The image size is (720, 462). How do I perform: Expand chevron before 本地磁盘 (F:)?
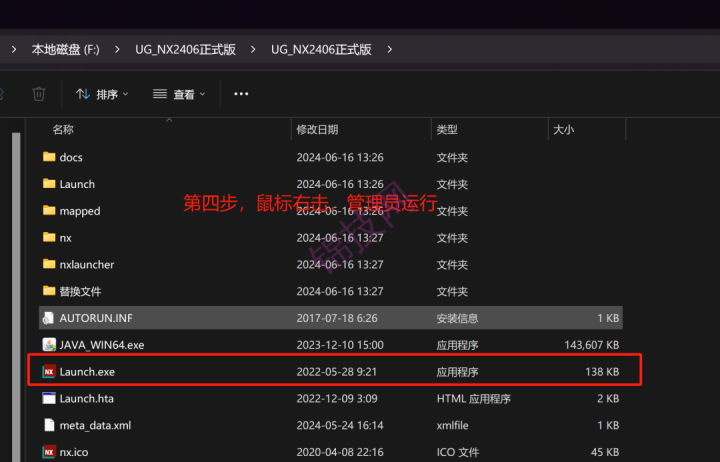tap(14, 49)
